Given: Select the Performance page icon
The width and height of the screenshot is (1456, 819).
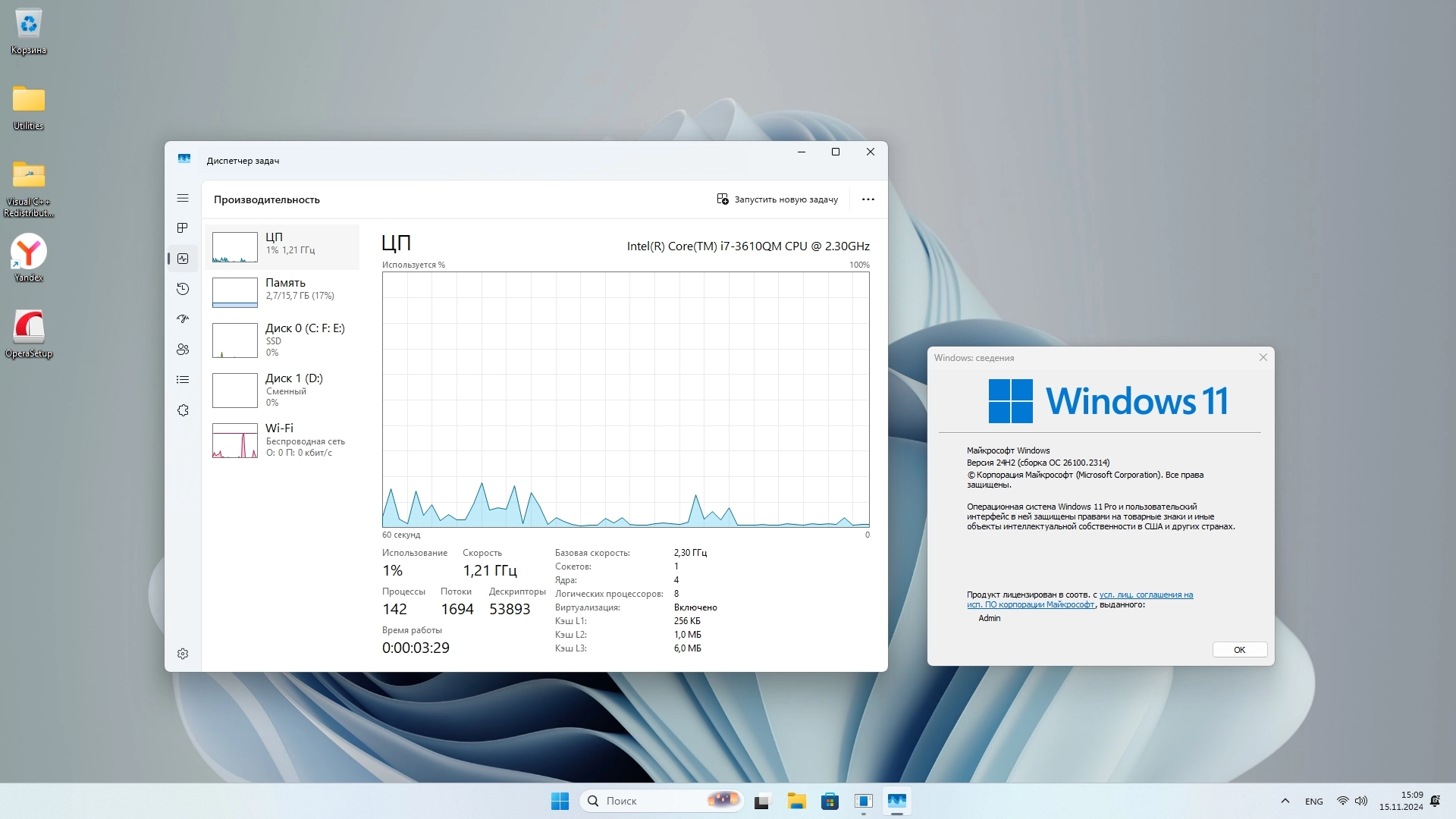Looking at the screenshot, I should (x=183, y=259).
